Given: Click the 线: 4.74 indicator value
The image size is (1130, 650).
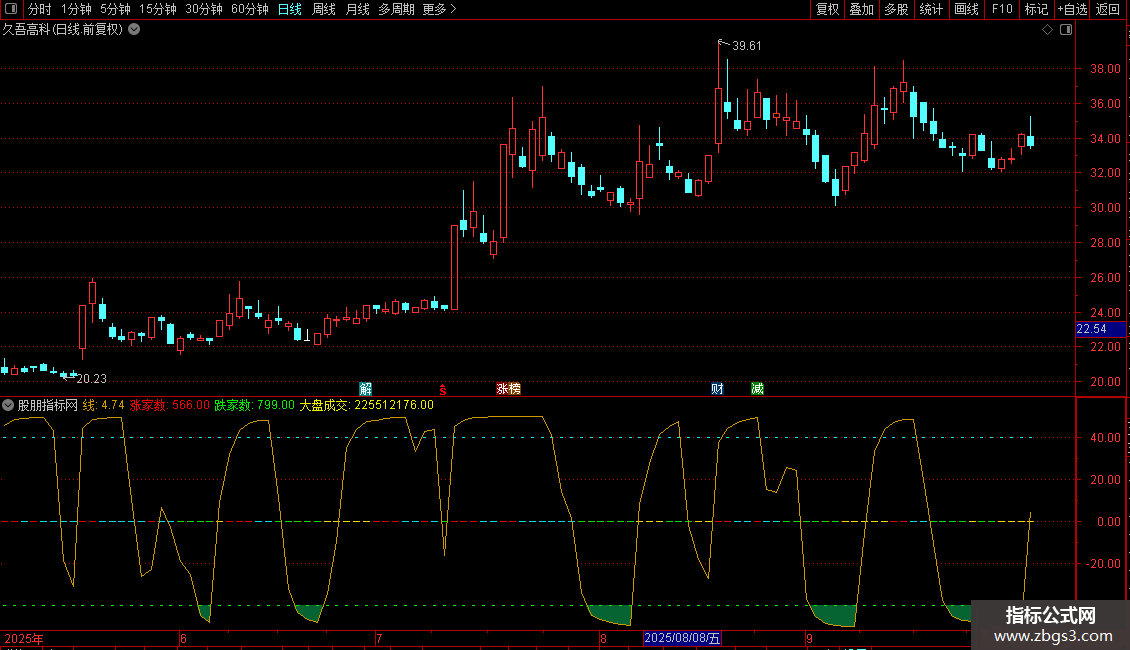Looking at the screenshot, I should (104, 406).
